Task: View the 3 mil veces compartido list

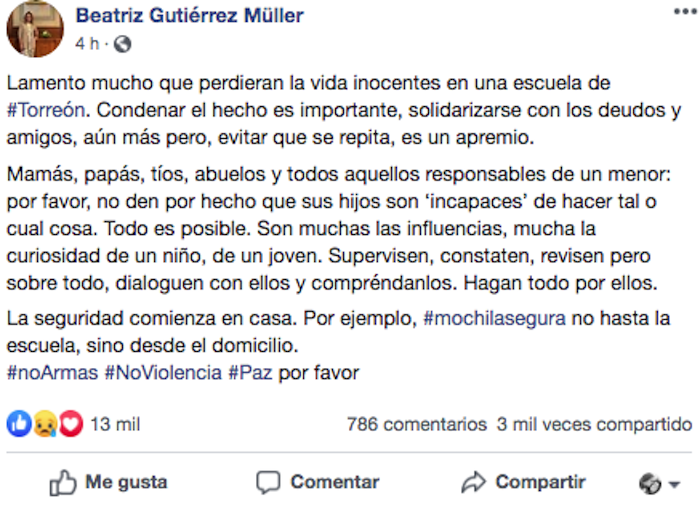Action: coord(594,424)
